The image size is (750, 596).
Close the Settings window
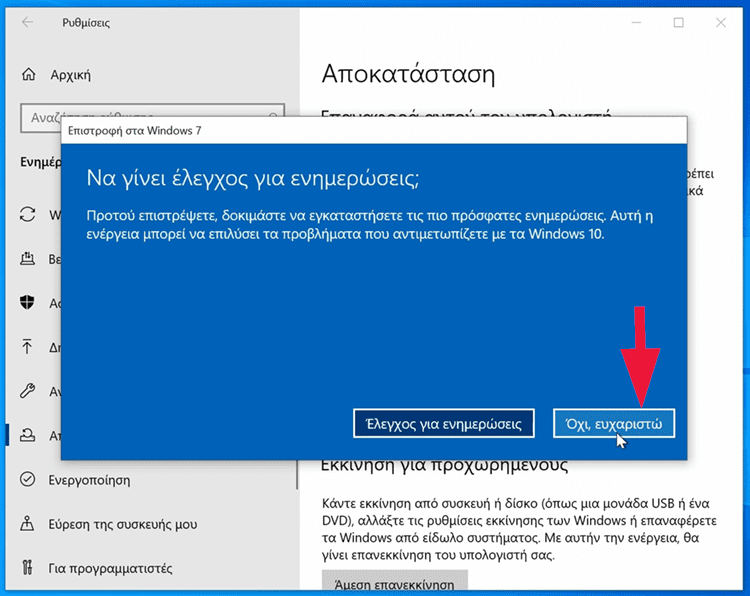(721, 22)
